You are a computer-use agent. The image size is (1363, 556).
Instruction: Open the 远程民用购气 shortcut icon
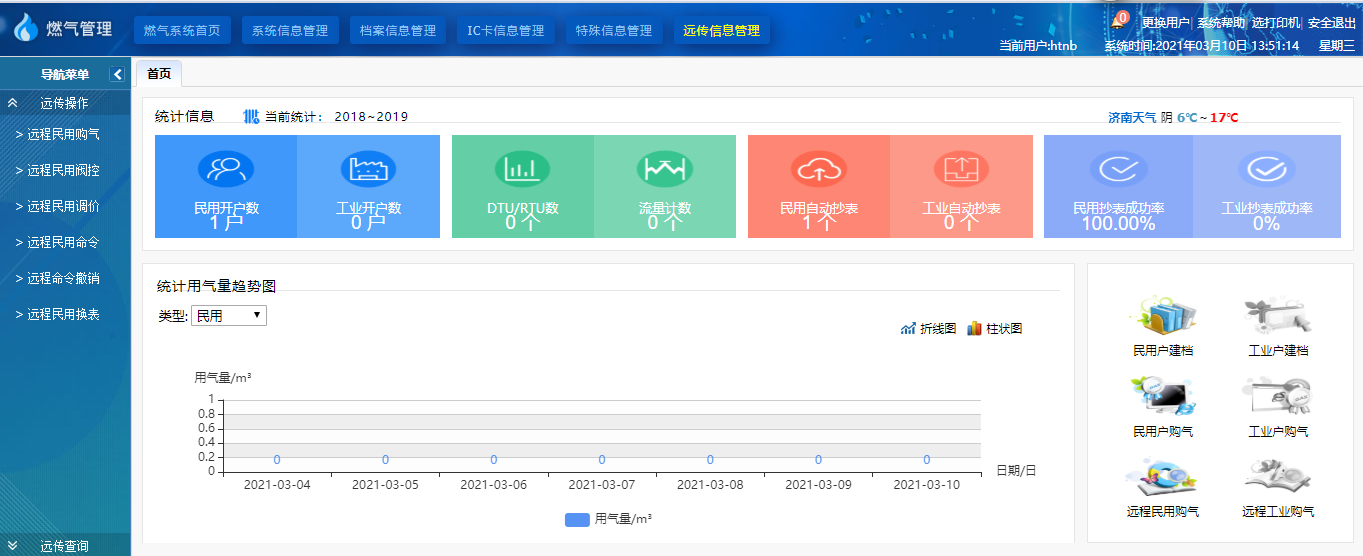click(1162, 478)
